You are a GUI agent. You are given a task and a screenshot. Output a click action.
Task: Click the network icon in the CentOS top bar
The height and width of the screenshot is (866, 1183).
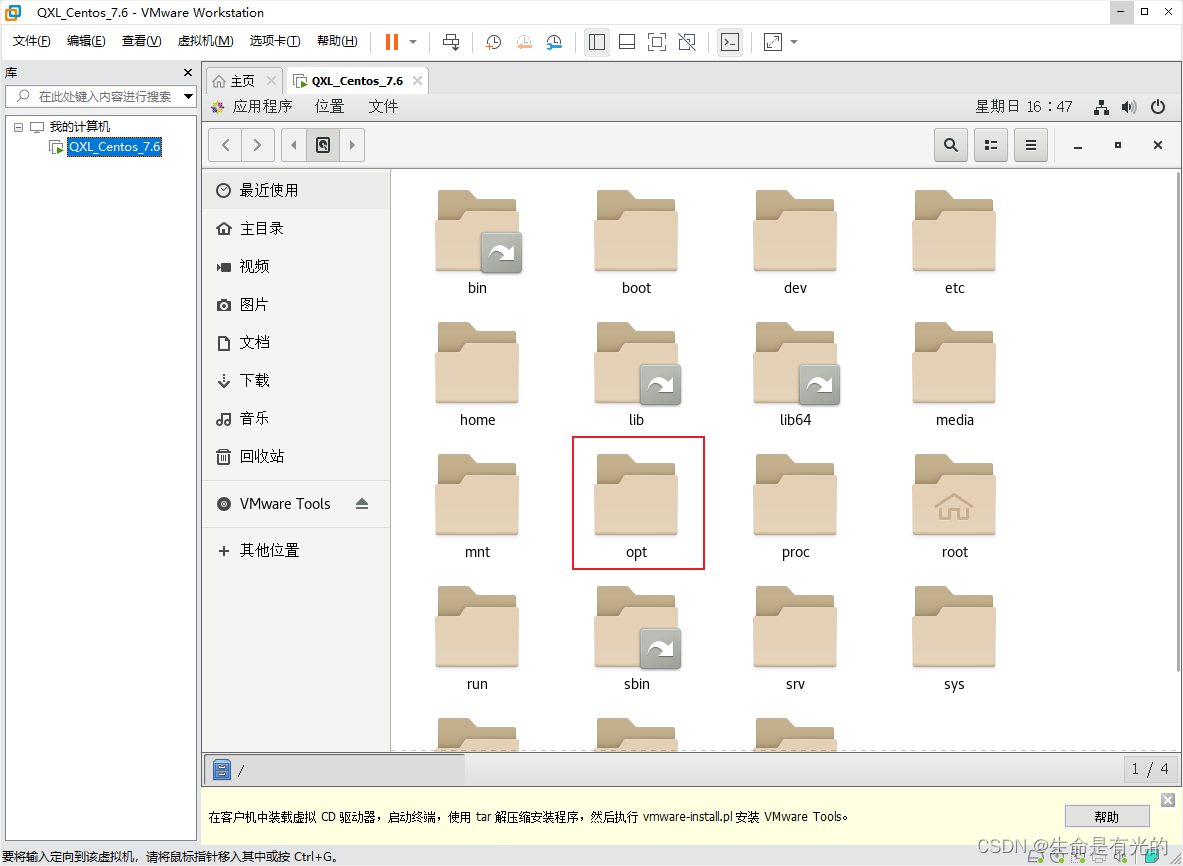[1102, 107]
